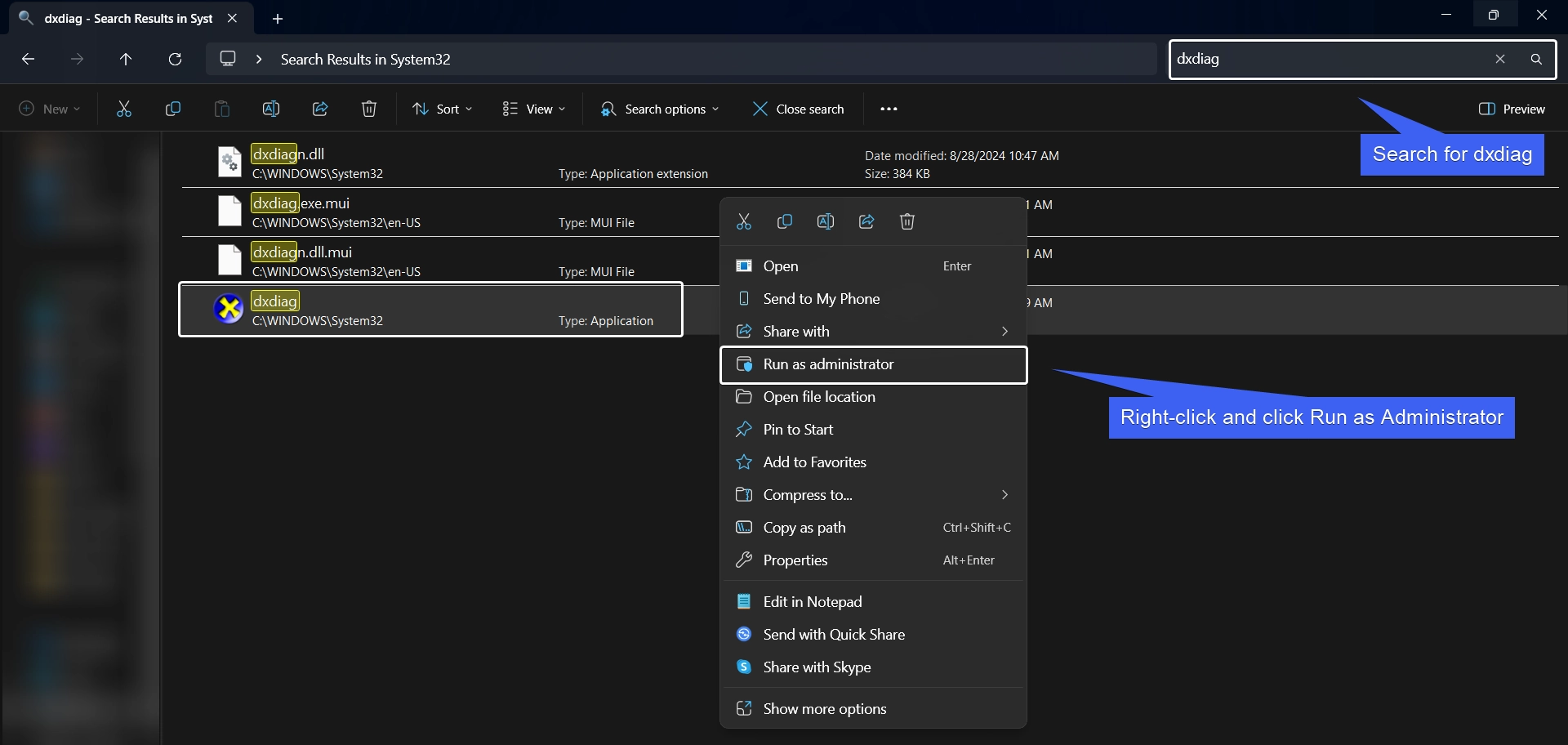
Task: Click Rename icon in context menu
Action: pos(826,221)
